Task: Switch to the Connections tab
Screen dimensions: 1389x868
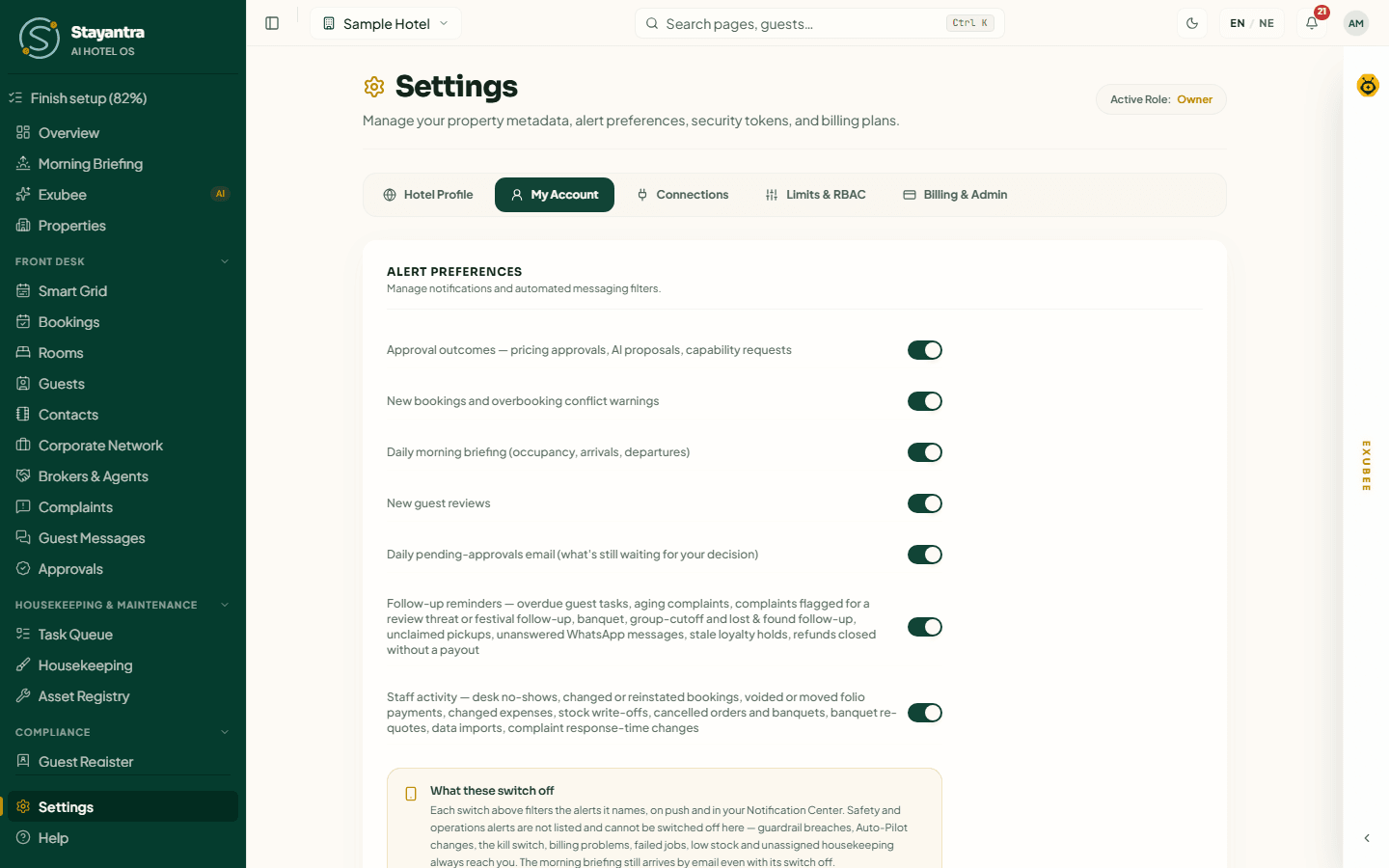Action: [682, 195]
